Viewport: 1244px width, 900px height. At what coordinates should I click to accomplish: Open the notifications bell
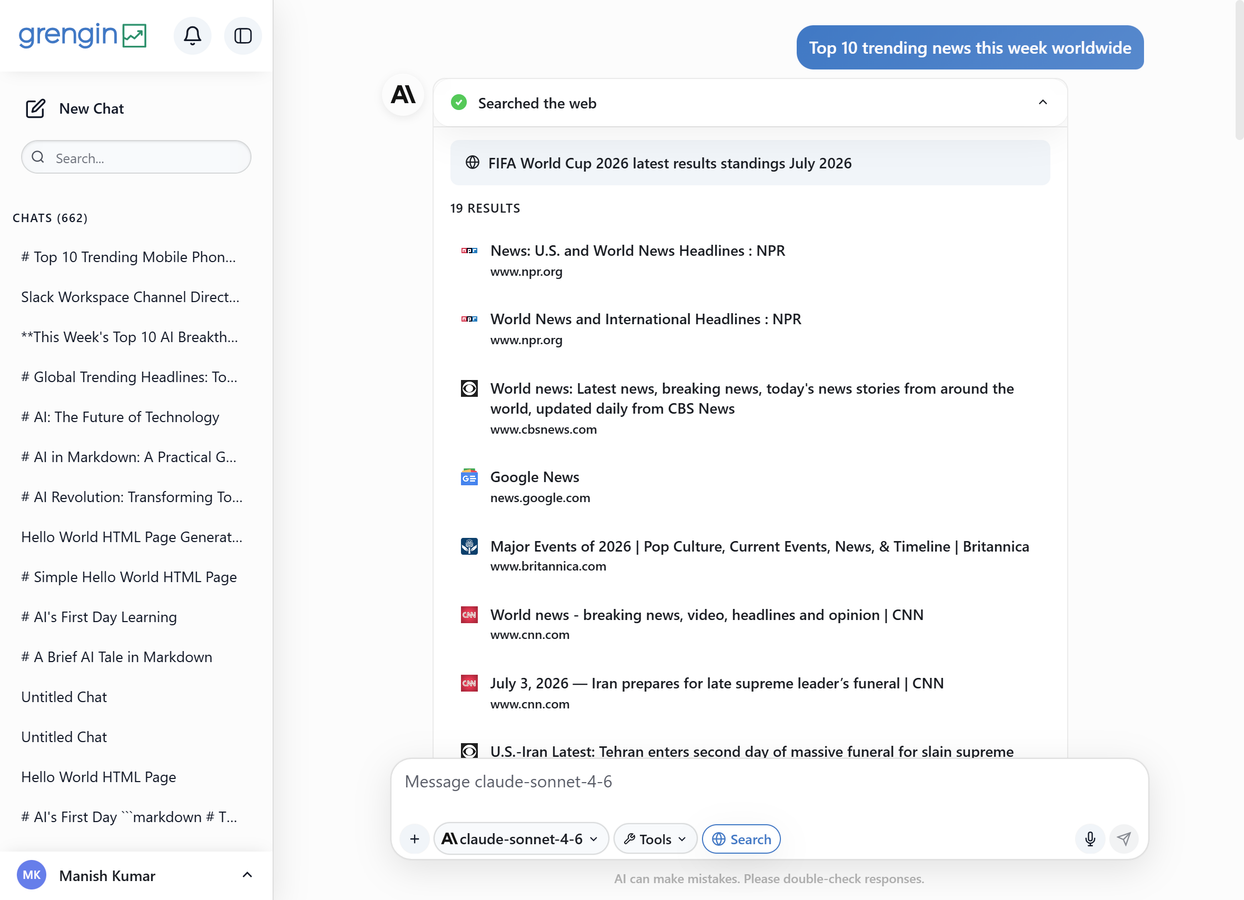tap(192, 36)
